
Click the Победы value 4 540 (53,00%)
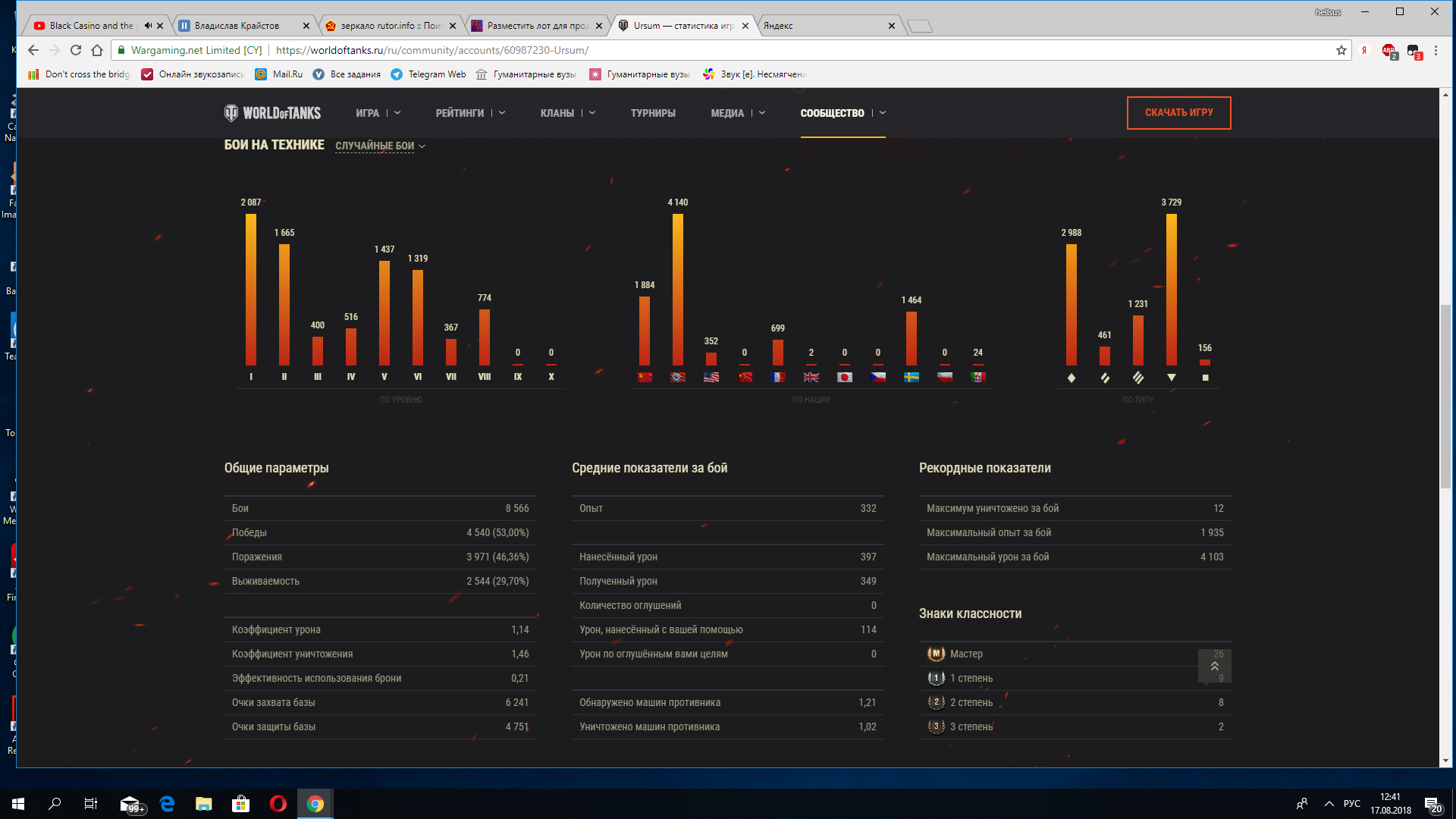coord(497,532)
